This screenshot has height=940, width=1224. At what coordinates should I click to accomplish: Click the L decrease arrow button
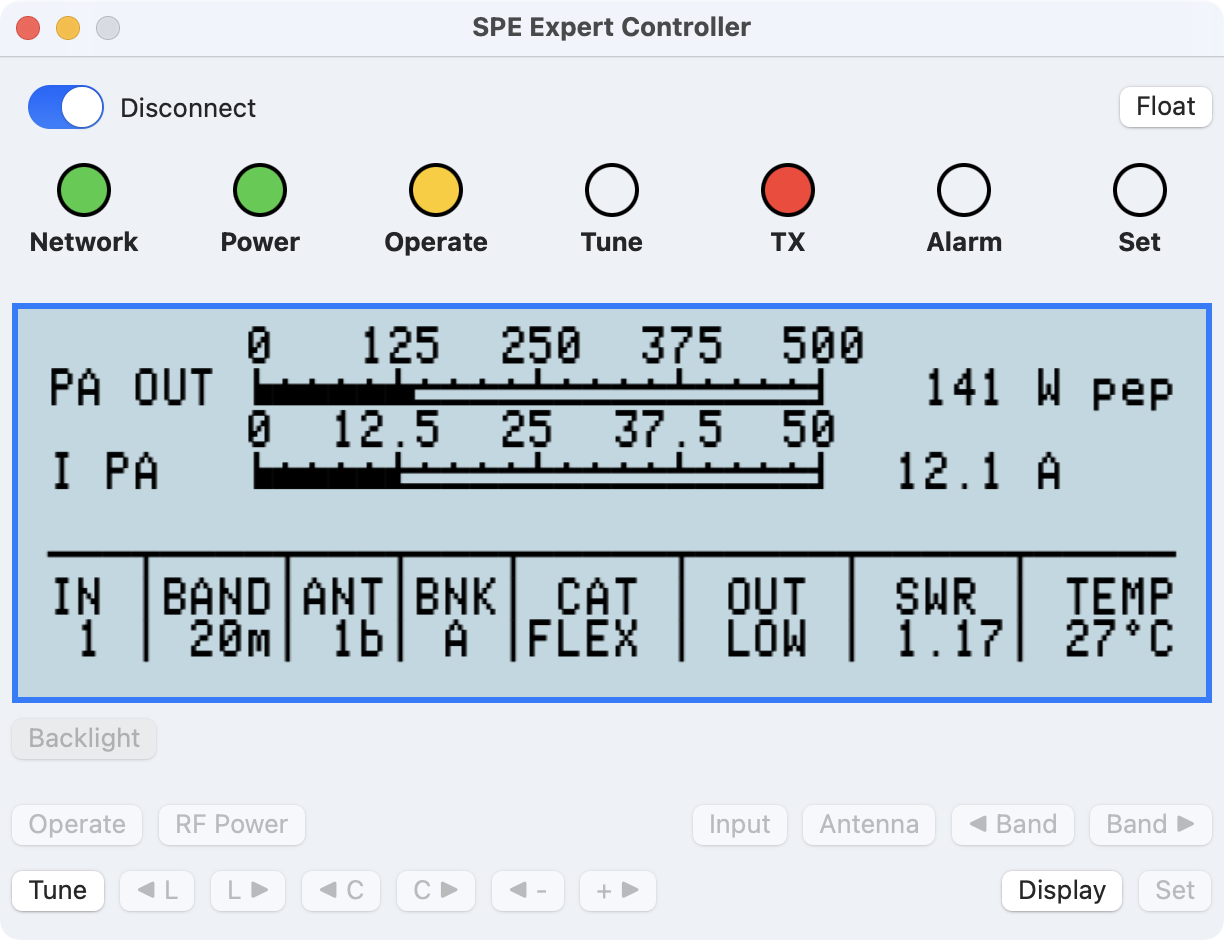(157, 890)
